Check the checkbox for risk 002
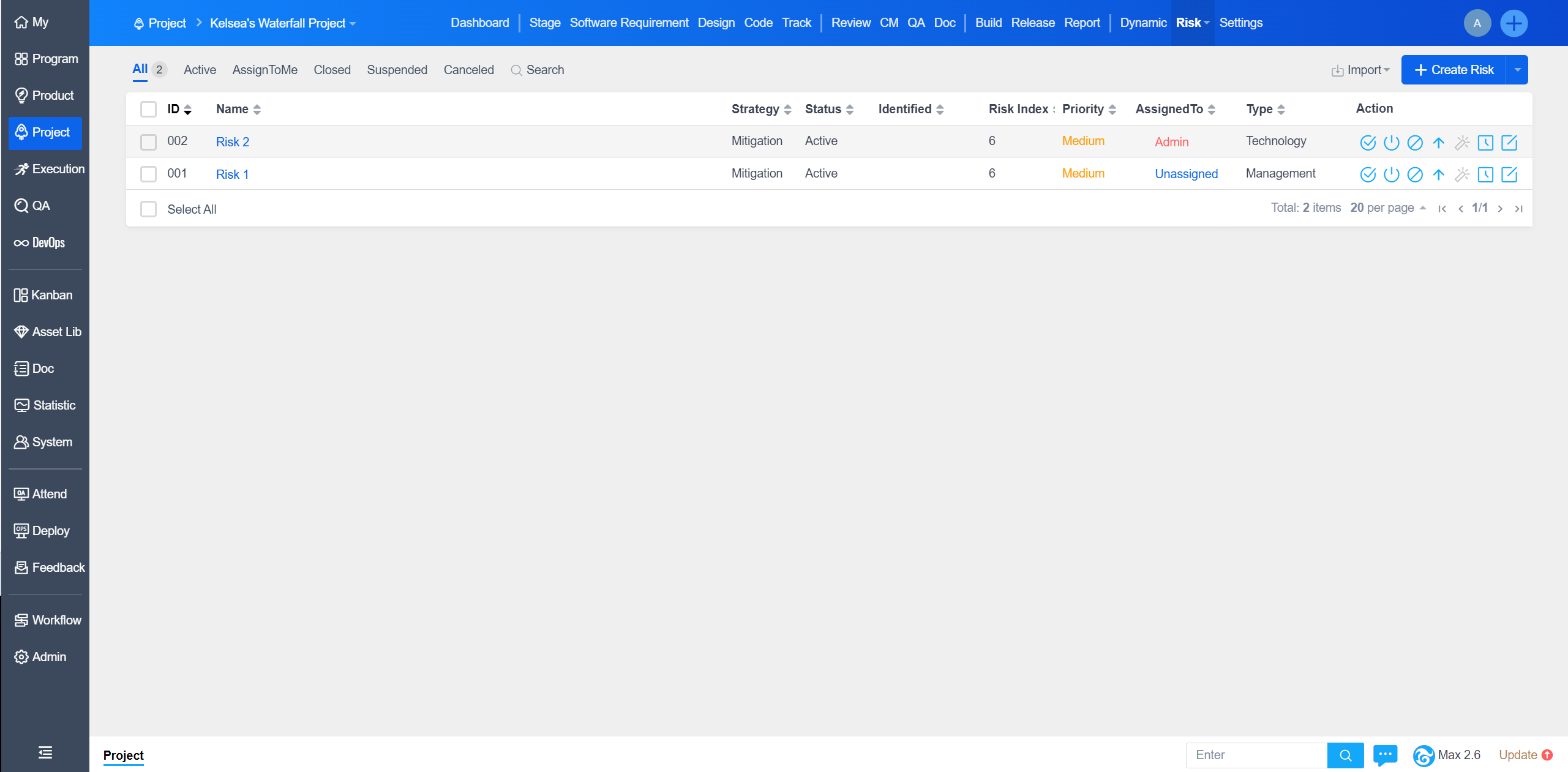Image resolution: width=1568 pixels, height=772 pixels. [148, 142]
